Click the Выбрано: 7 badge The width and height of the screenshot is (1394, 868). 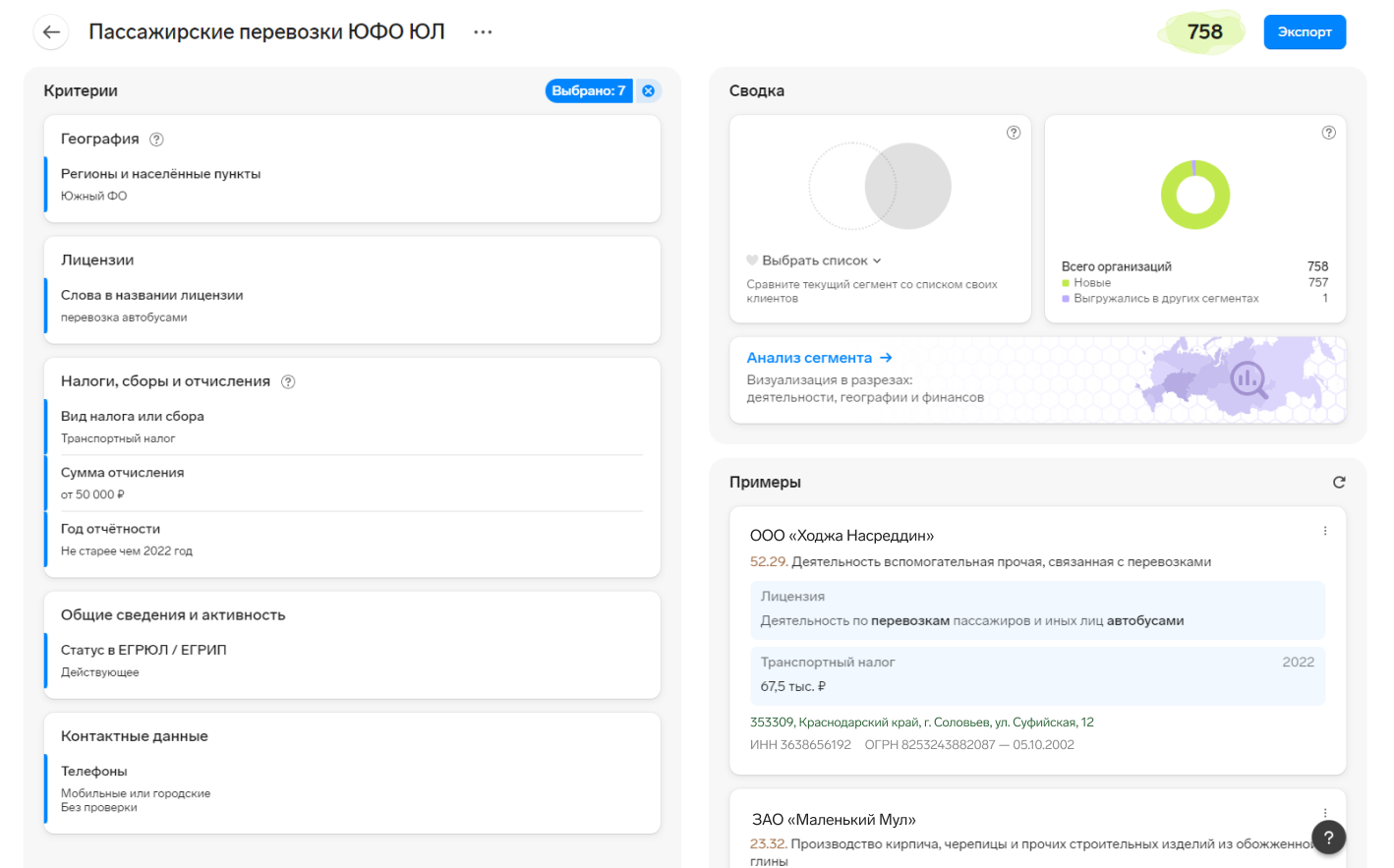[x=588, y=90]
